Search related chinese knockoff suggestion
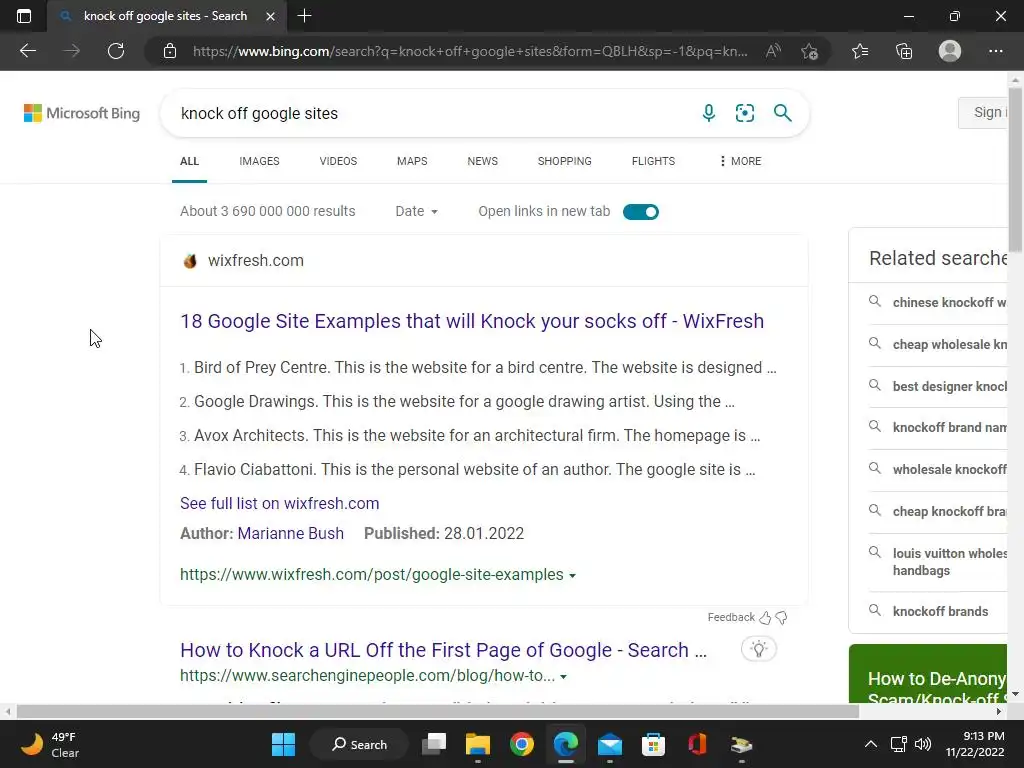Viewport: 1024px width, 768px height. (949, 302)
